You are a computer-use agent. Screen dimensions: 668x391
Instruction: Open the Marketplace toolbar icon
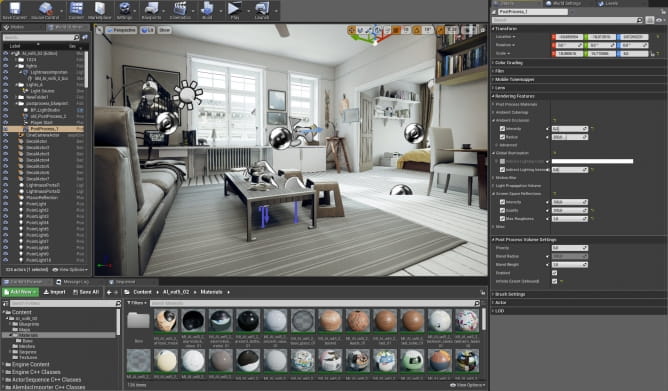[x=100, y=9]
